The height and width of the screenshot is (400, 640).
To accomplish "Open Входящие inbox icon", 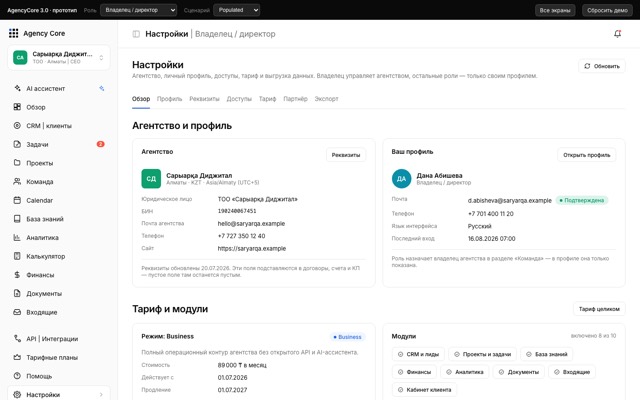I will tap(17, 312).
